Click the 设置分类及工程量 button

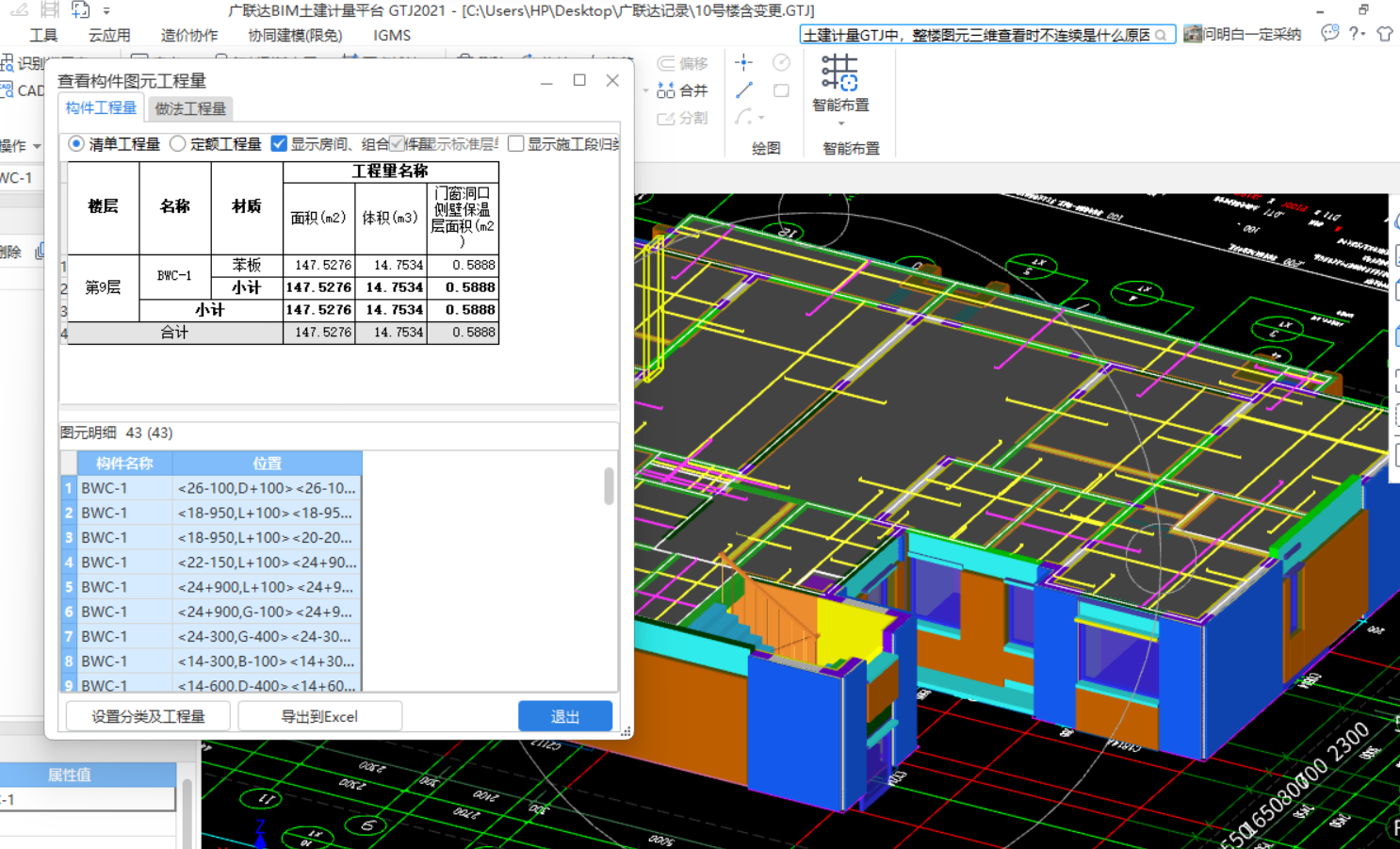tap(148, 716)
